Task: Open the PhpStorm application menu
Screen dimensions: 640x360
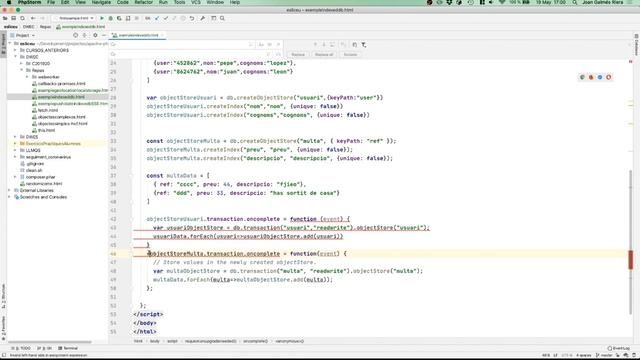Action: coord(29,2)
